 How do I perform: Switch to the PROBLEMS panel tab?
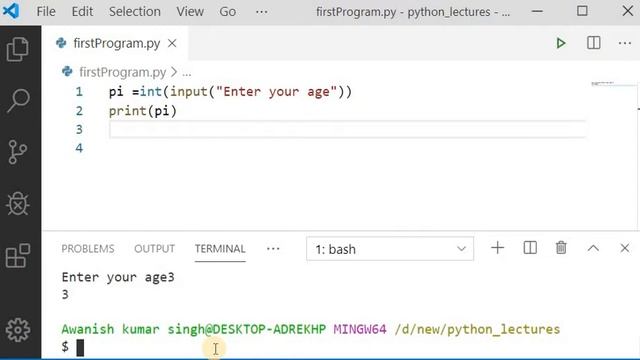[x=88, y=249]
